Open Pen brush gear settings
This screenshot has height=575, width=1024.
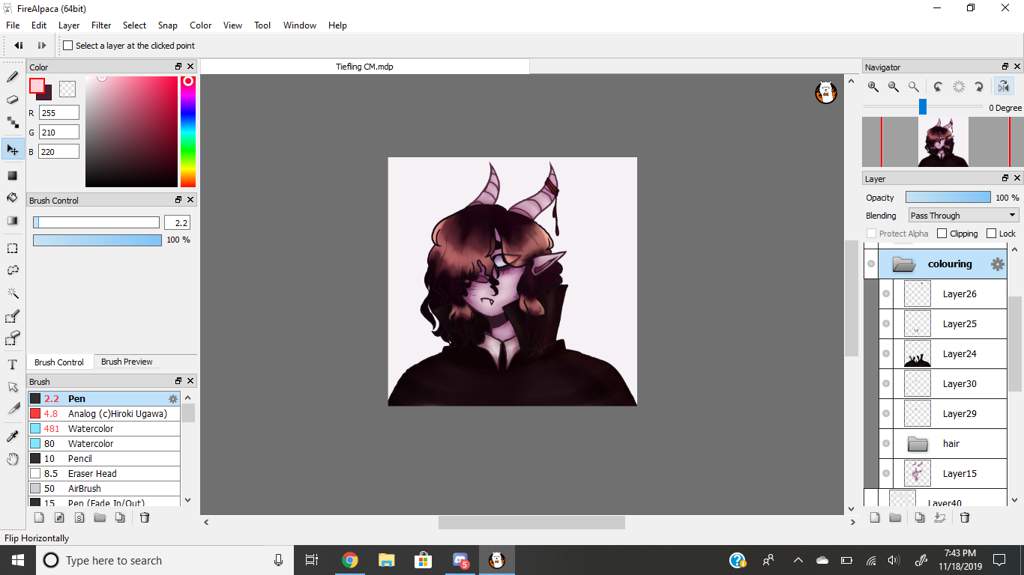[173, 399]
